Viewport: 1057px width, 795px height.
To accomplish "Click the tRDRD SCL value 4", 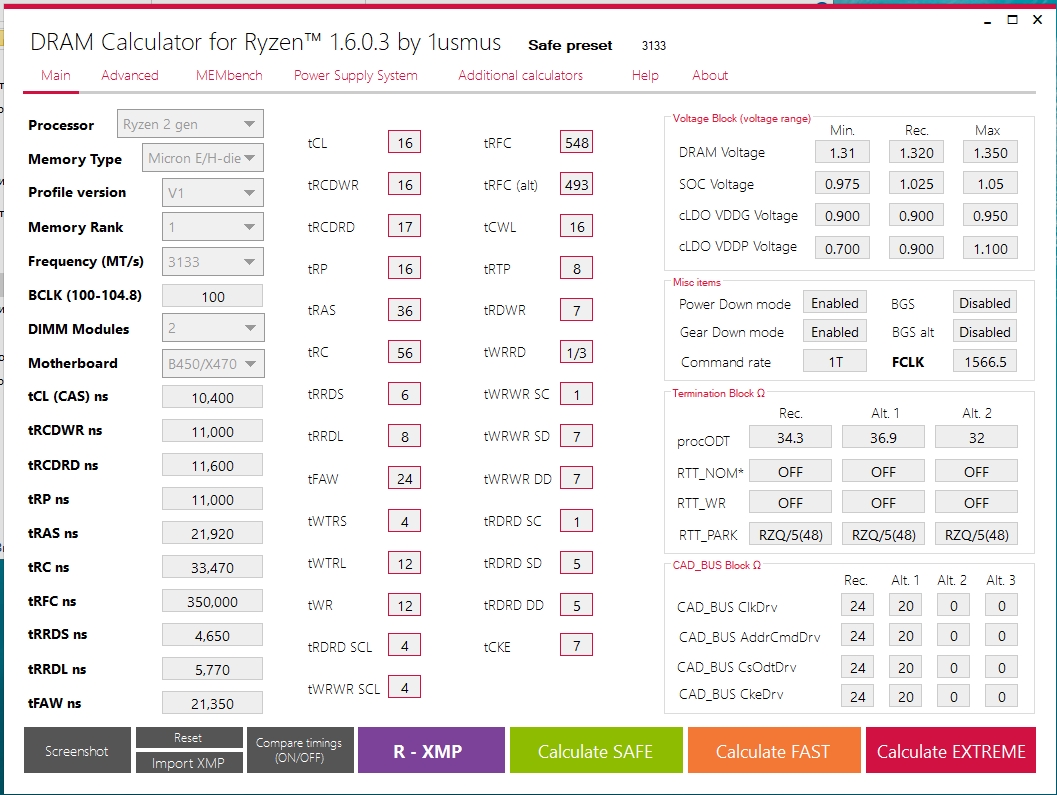I will [x=404, y=645].
